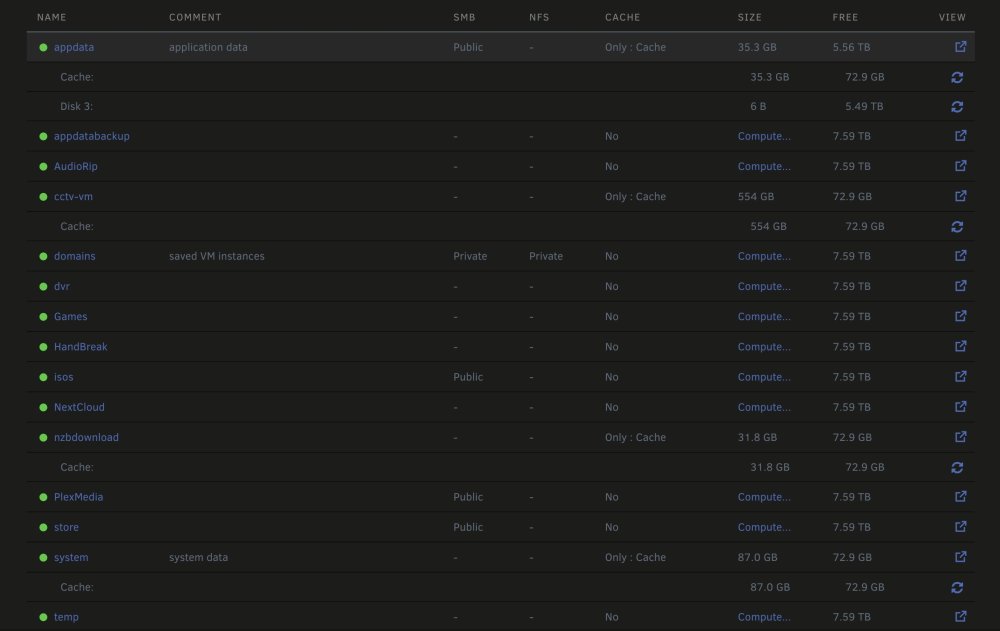Compute the size of appdatabackup share
Image resolution: width=1000 pixels, height=631 pixels.
coord(764,136)
